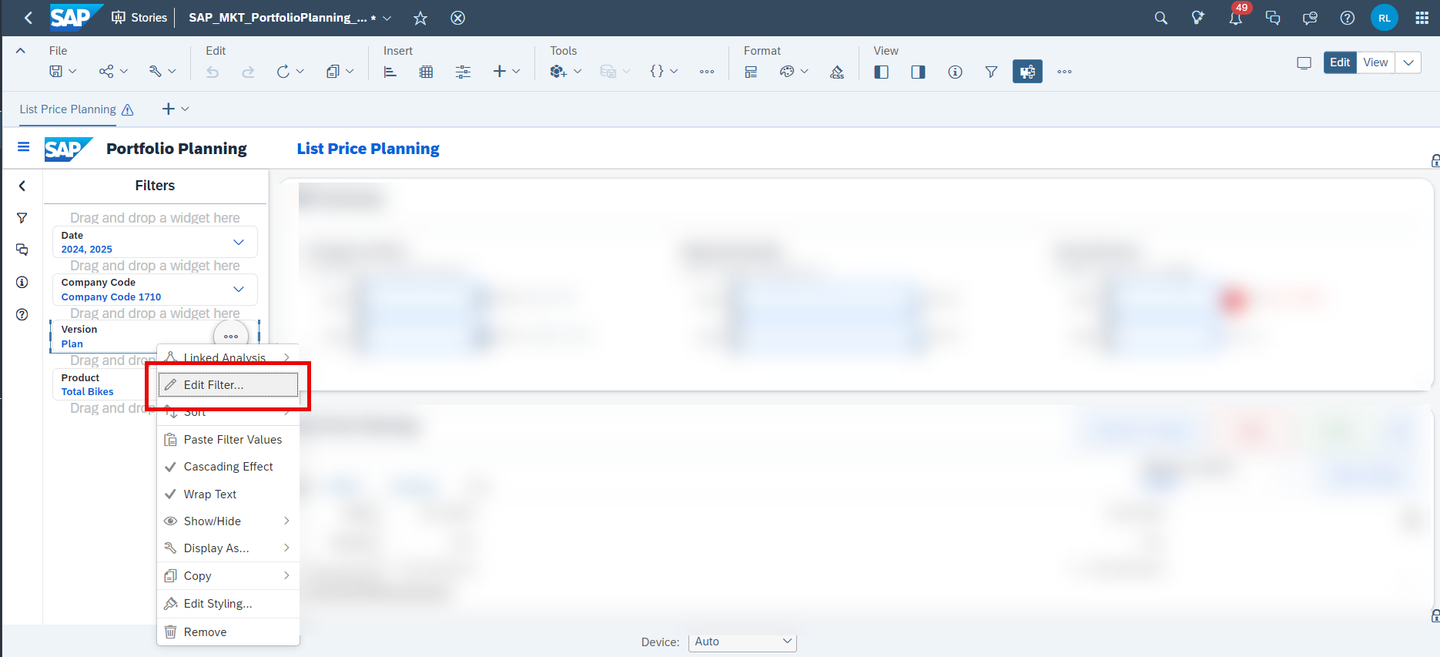The width and height of the screenshot is (1440, 657).
Task: Toggle the Cascading Effect menu option
Action: pos(228,467)
